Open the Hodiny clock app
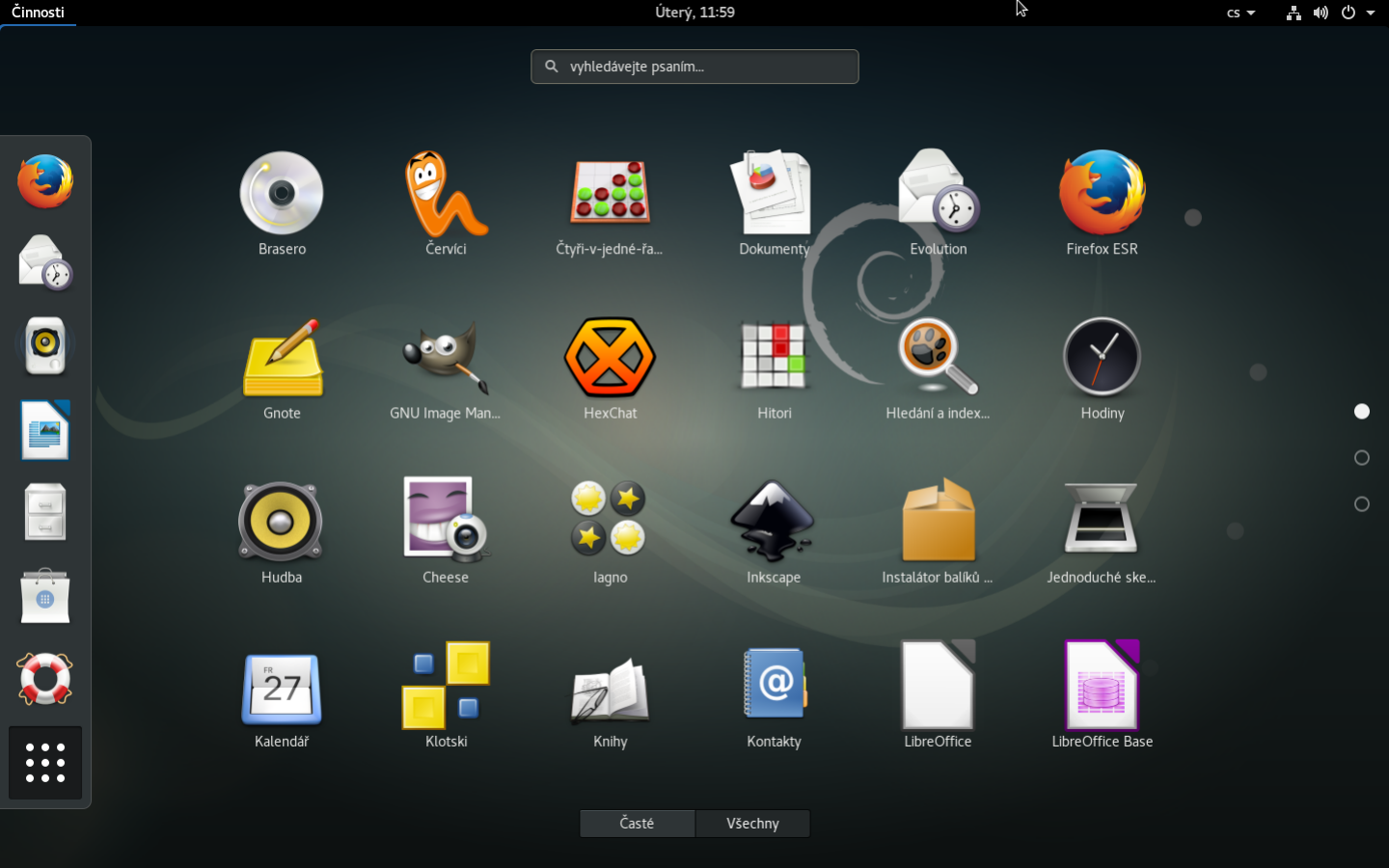Screen dimensions: 1389x868 tap(1102, 368)
